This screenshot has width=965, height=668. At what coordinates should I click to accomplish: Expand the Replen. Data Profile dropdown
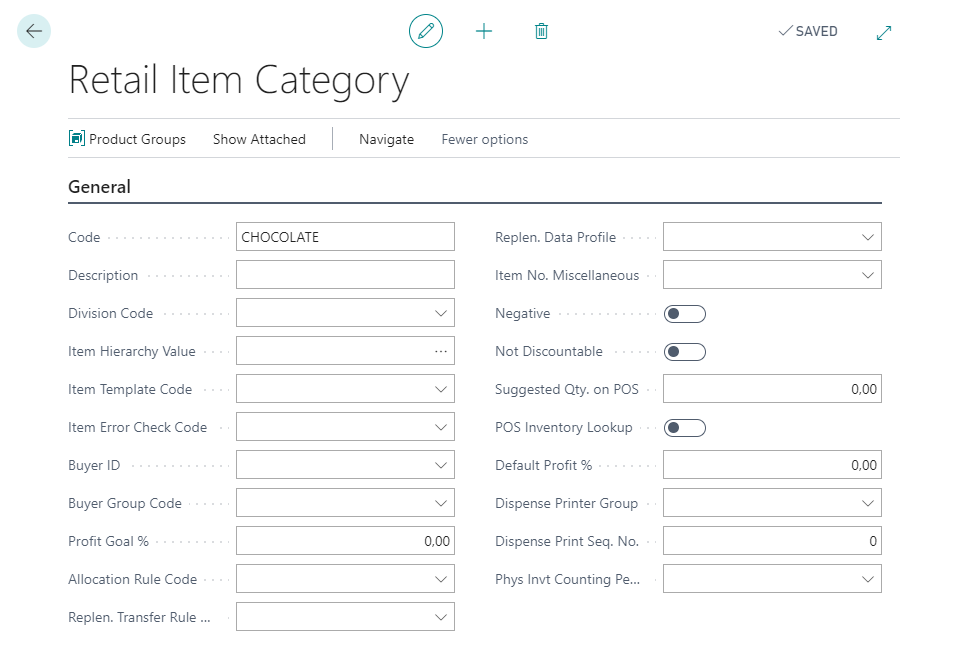868,237
